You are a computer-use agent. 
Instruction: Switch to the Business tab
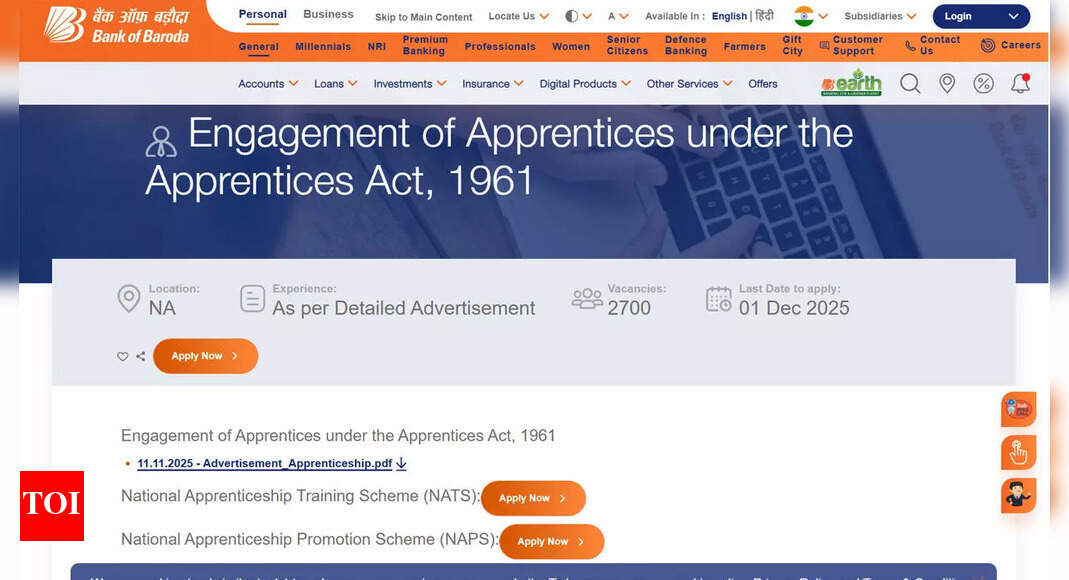[328, 14]
